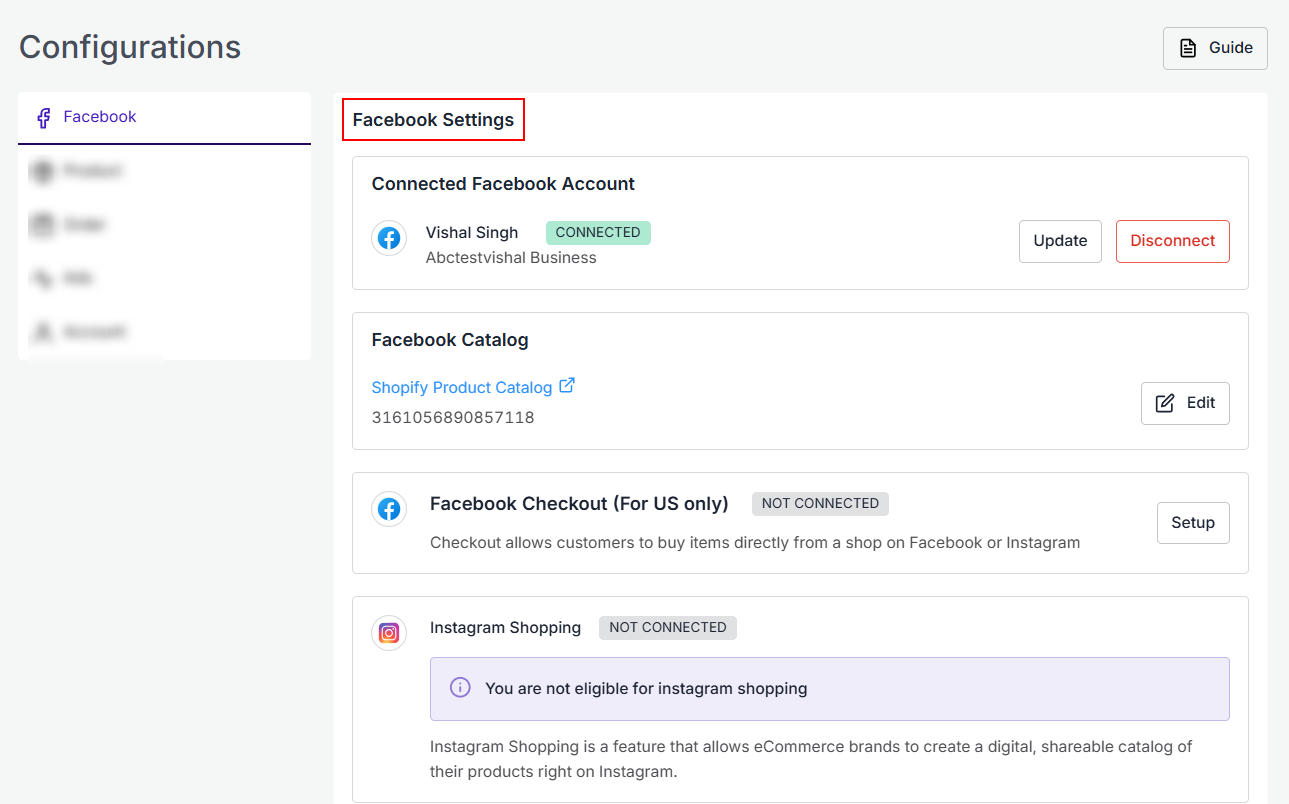Screen dimensions: 1289x804
Task: Open the external link icon beside Shopify Product Catalog
Action: point(567,385)
